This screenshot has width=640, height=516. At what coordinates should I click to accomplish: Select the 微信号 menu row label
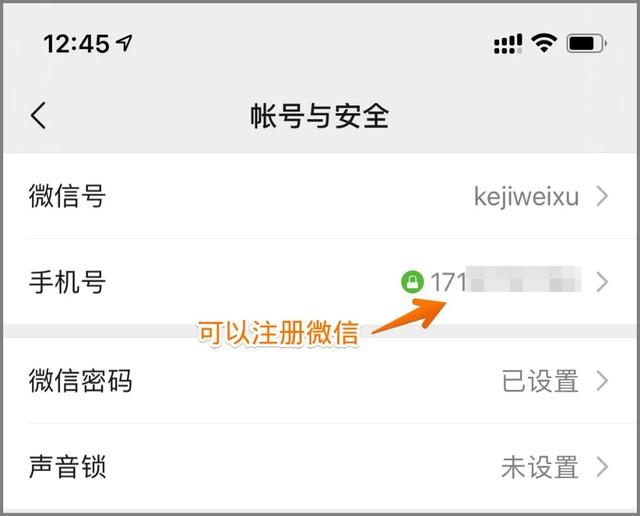tap(67, 196)
